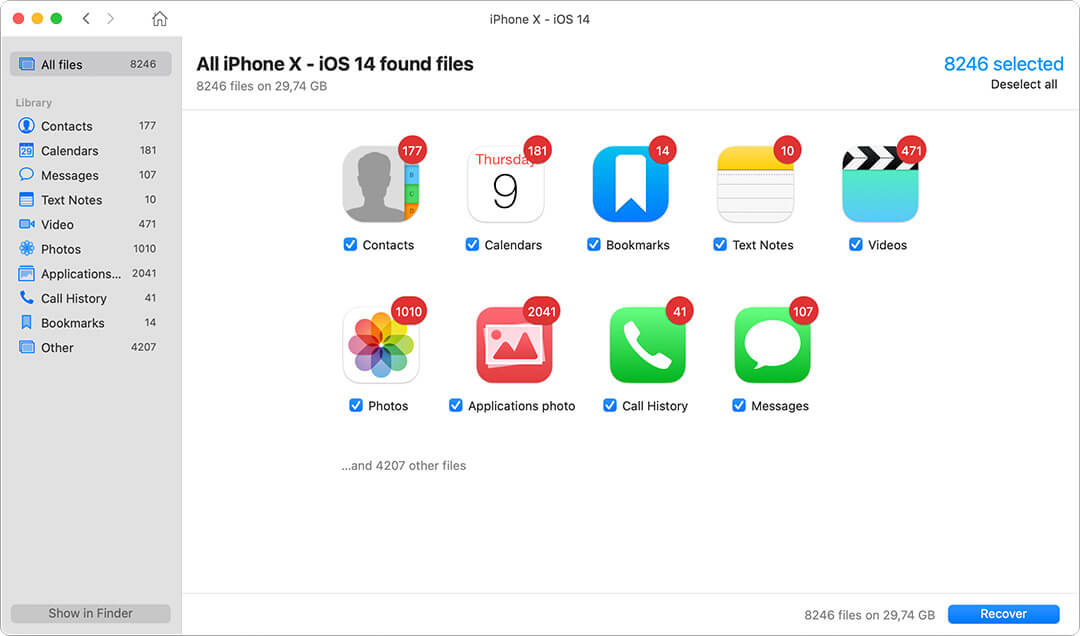Image resolution: width=1080 pixels, height=636 pixels.
Task: Uncheck the Messages checkbox
Action: pyautogui.click(x=738, y=405)
